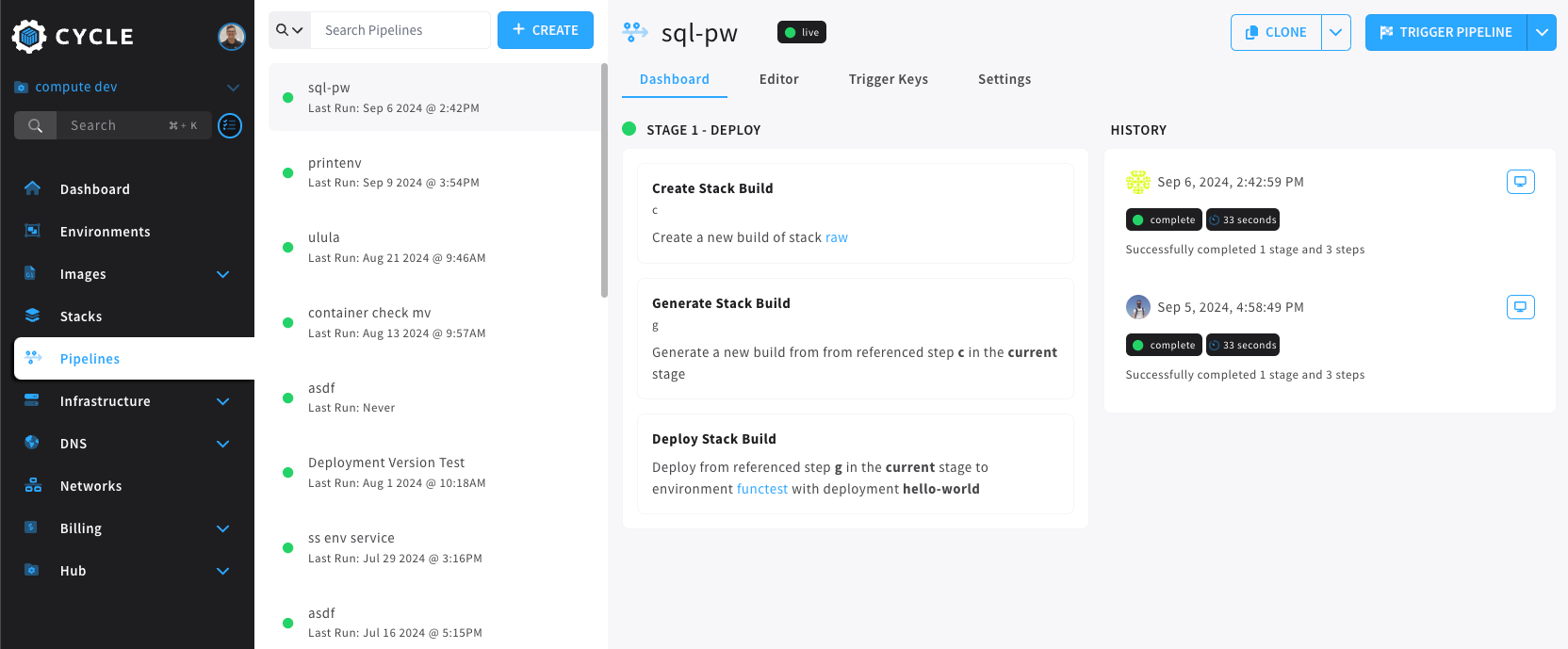Select the container check mv pipeline
The image size is (1568, 649).
coord(434,322)
